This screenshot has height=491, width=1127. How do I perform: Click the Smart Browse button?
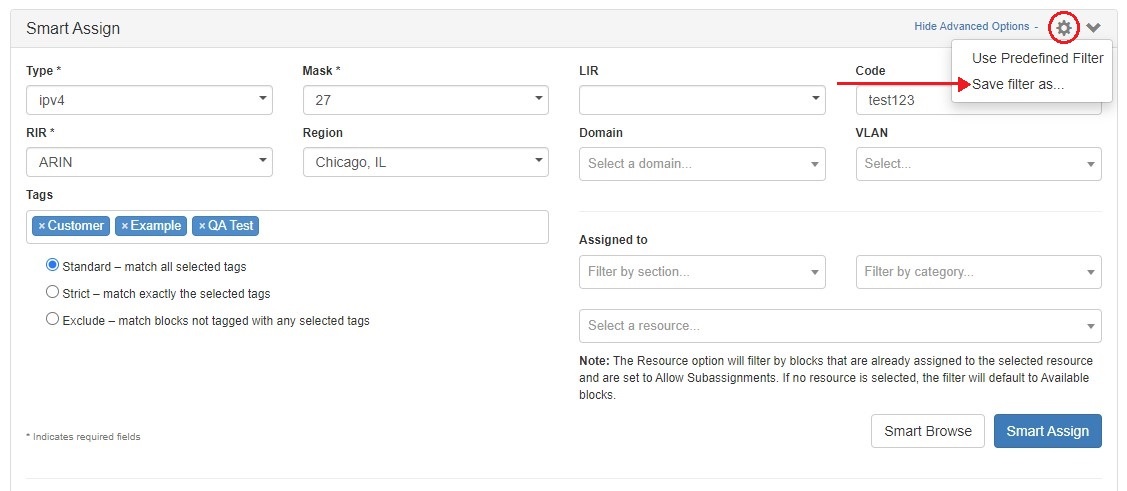[927, 431]
